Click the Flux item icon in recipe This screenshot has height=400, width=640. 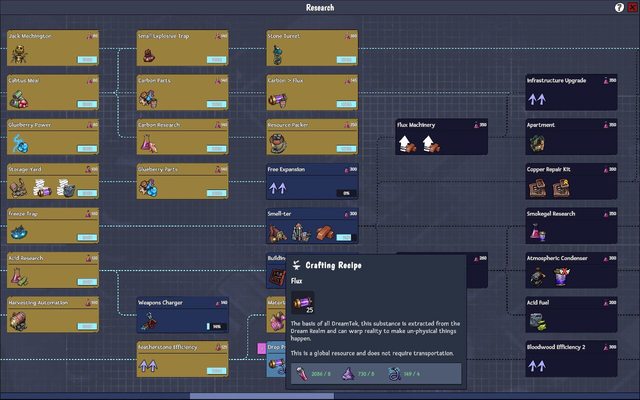click(304, 301)
